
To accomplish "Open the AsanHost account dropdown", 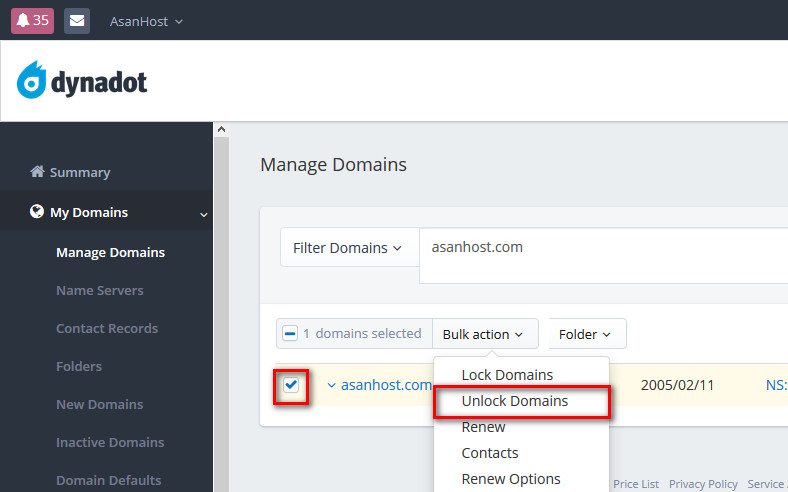I will pos(146,21).
